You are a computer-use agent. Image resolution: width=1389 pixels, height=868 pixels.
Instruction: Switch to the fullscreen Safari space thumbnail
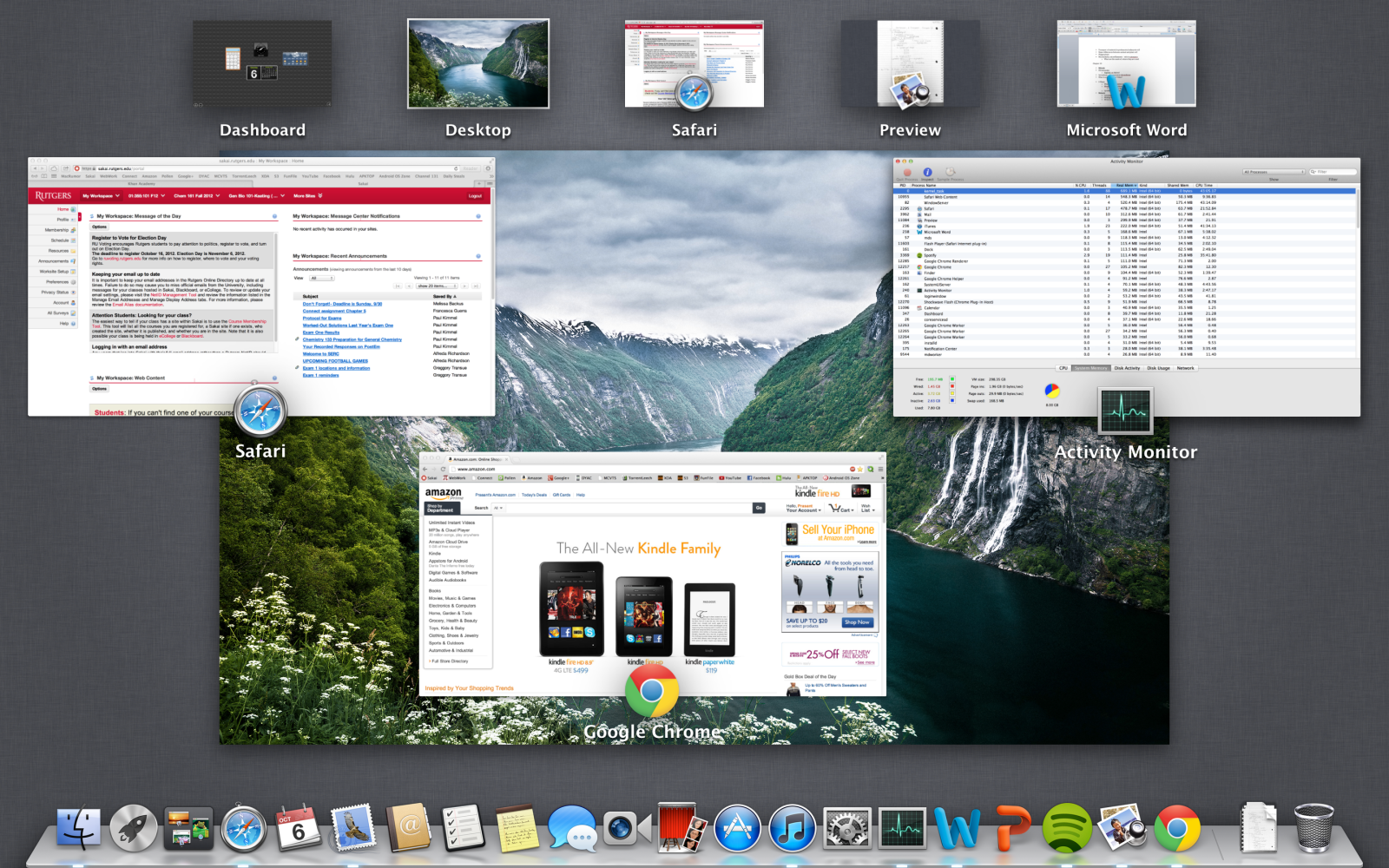click(694, 64)
